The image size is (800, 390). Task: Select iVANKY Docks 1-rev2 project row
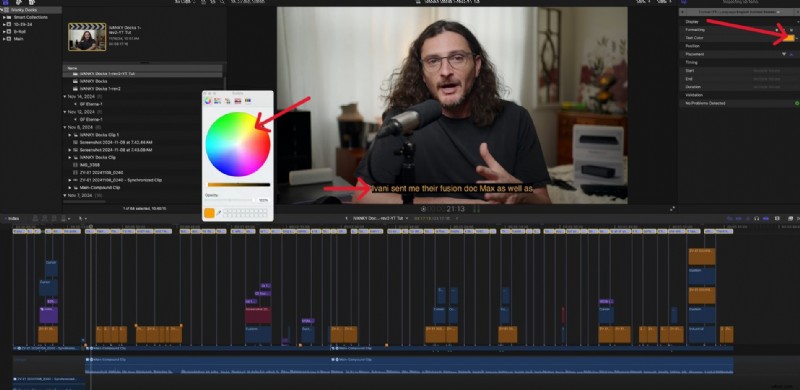[101, 89]
